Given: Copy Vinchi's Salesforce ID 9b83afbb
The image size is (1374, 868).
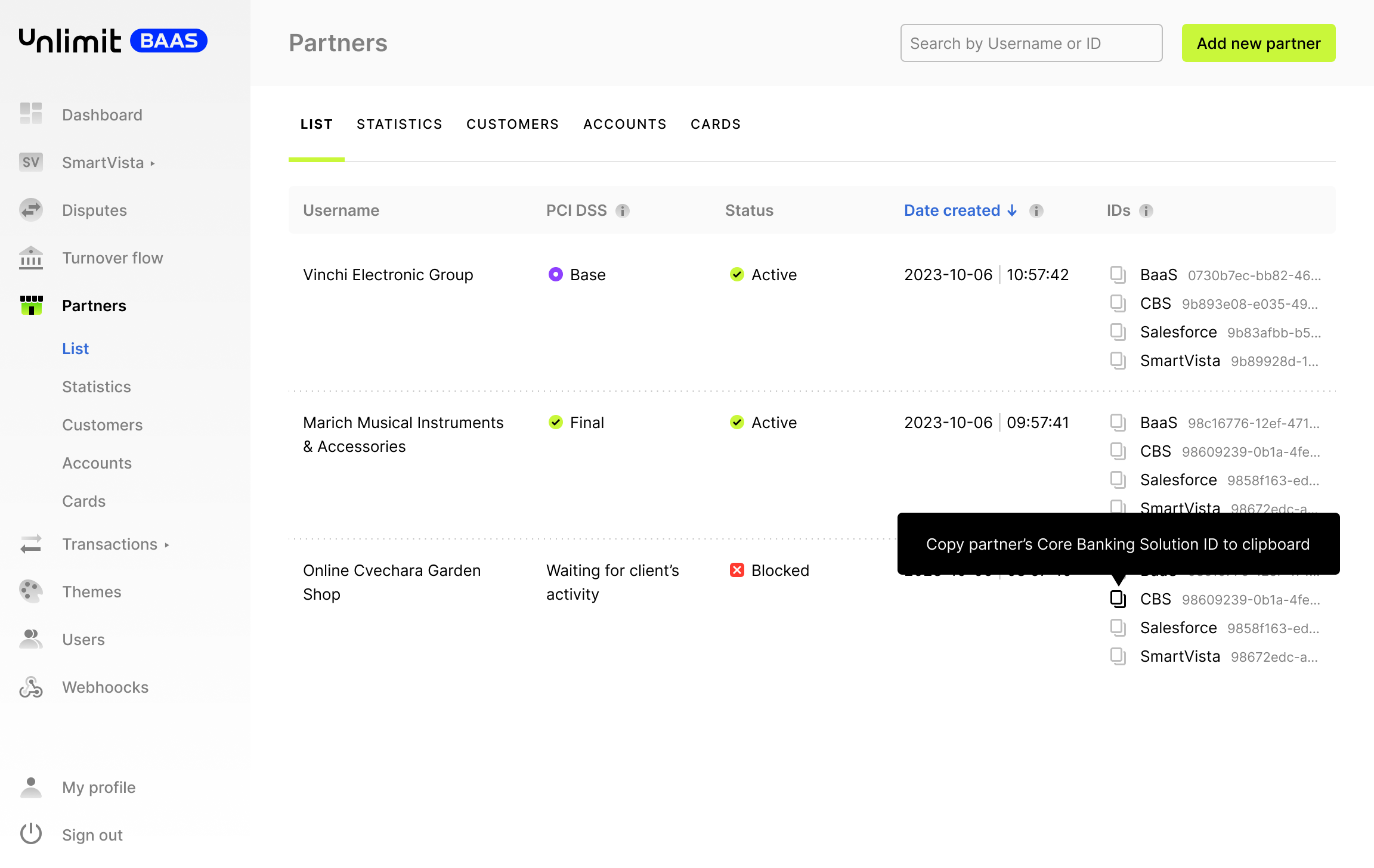Looking at the screenshot, I should pyautogui.click(x=1118, y=332).
